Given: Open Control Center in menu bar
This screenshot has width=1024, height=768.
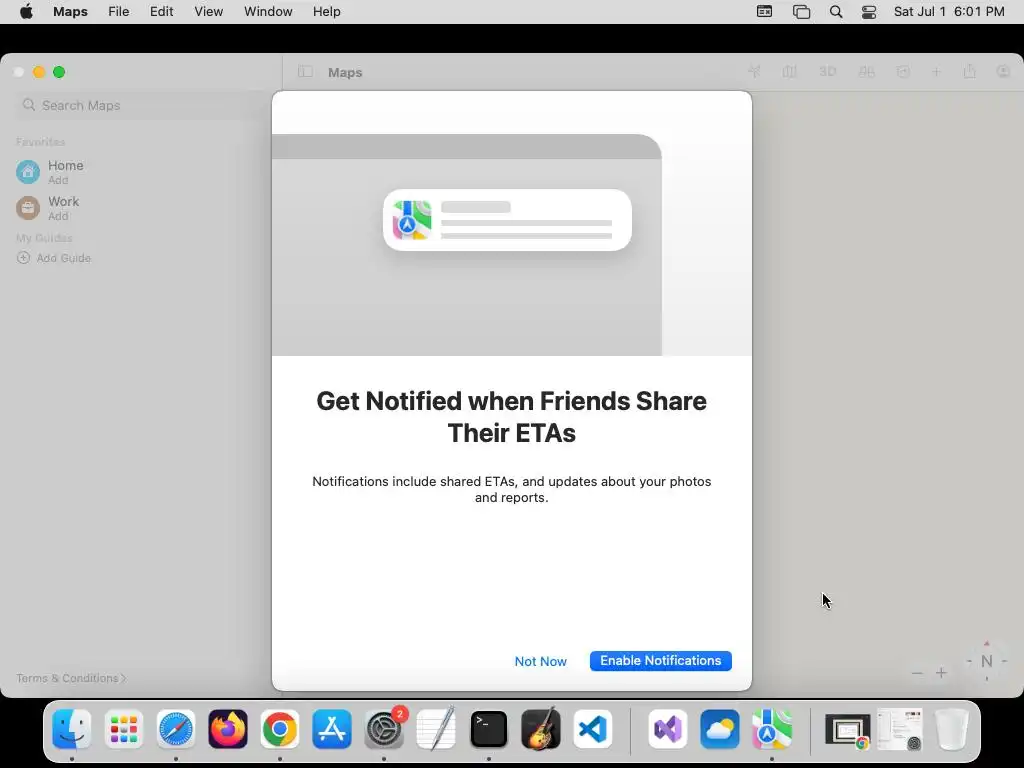Looking at the screenshot, I should [869, 12].
